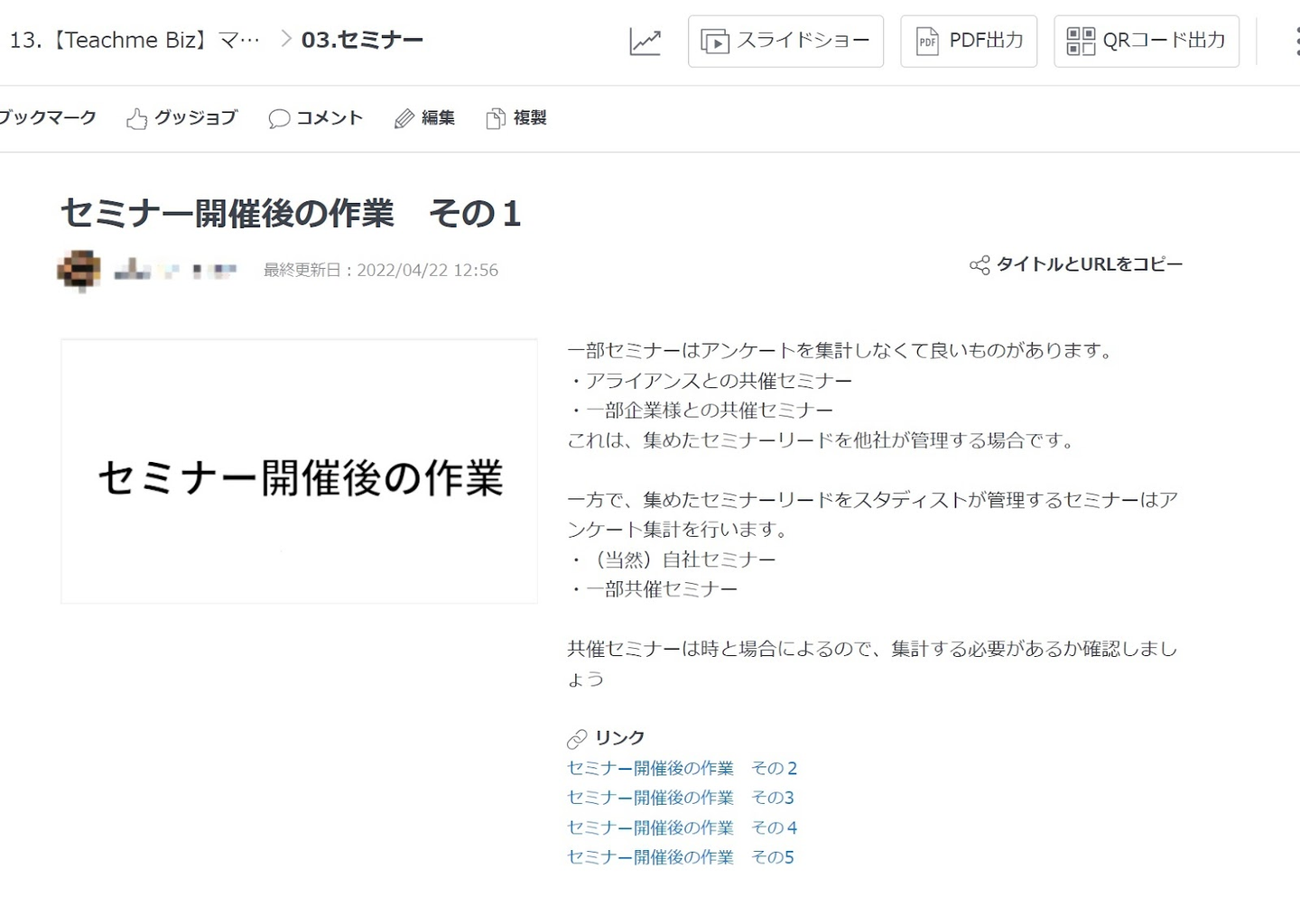1300x924 pixels.
Task: Click the manual title セミナー開催後の作業 その１
Action: [x=291, y=214]
